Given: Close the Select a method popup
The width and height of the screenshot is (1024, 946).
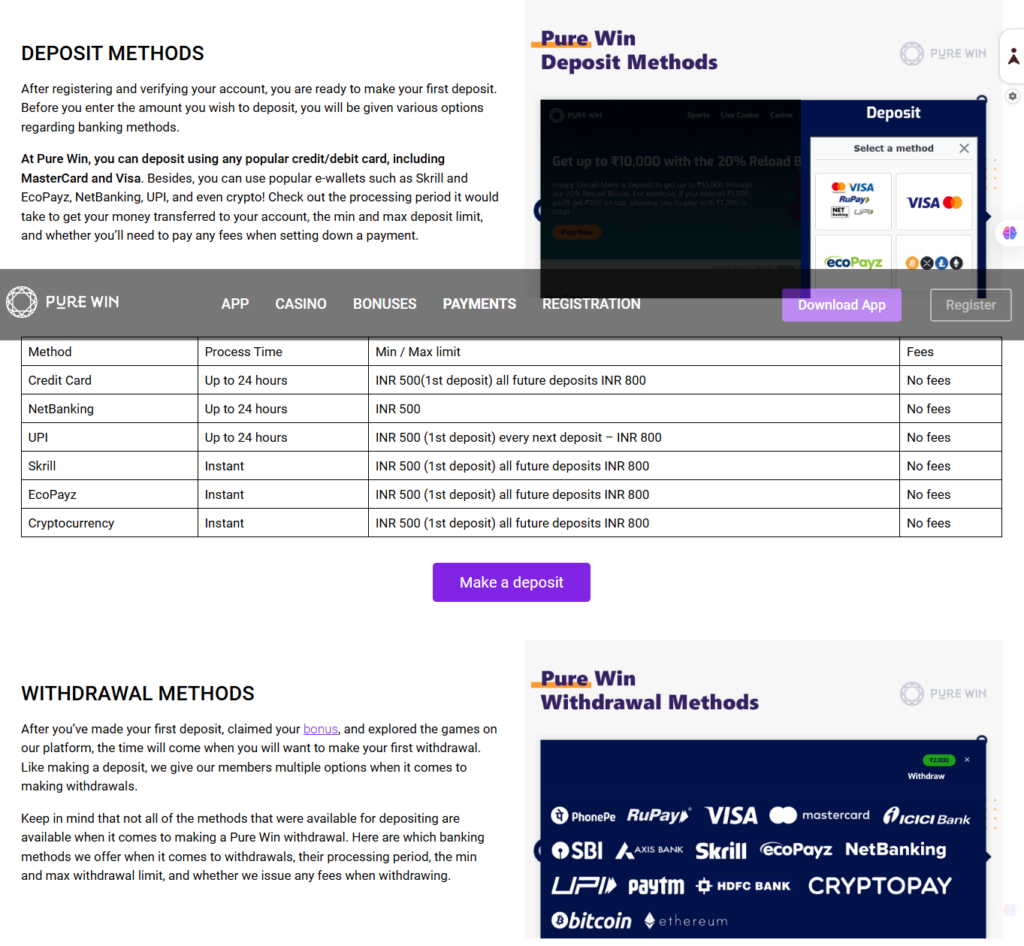Looking at the screenshot, I should pyautogui.click(x=963, y=147).
